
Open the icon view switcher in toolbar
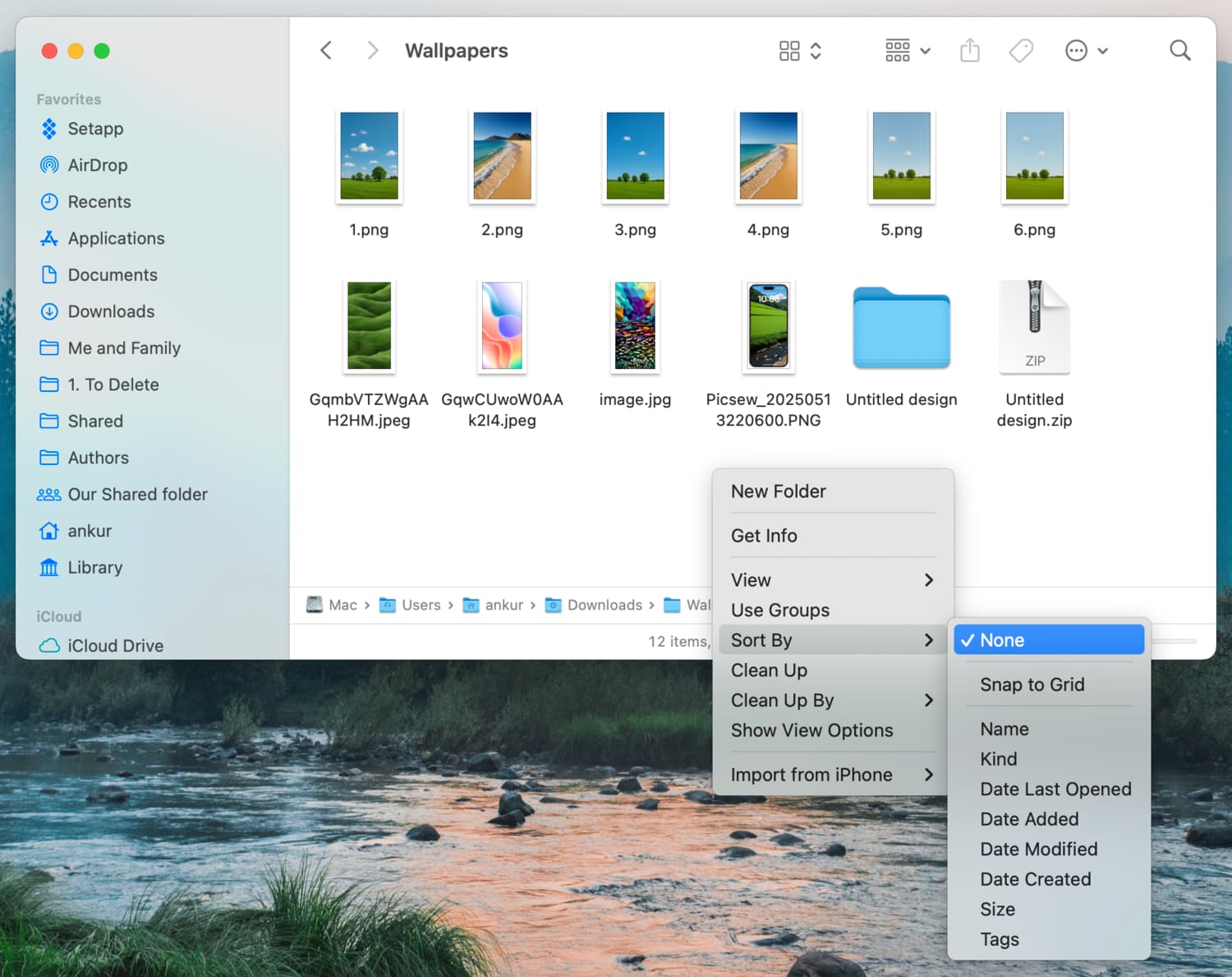(x=799, y=51)
